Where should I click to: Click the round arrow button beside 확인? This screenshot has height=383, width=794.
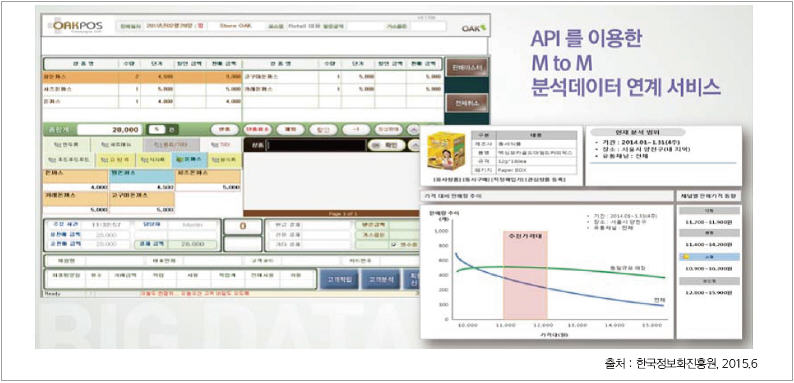(x=413, y=145)
